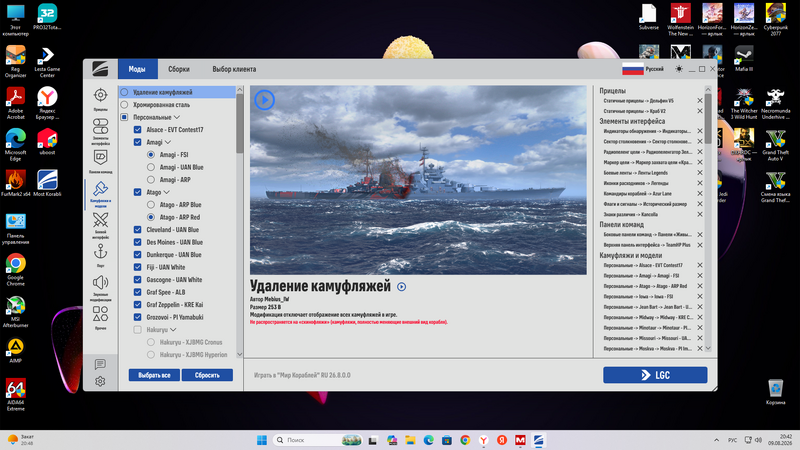Click the Поиск taskbar search field
The image size is (800, 450).
319,440
